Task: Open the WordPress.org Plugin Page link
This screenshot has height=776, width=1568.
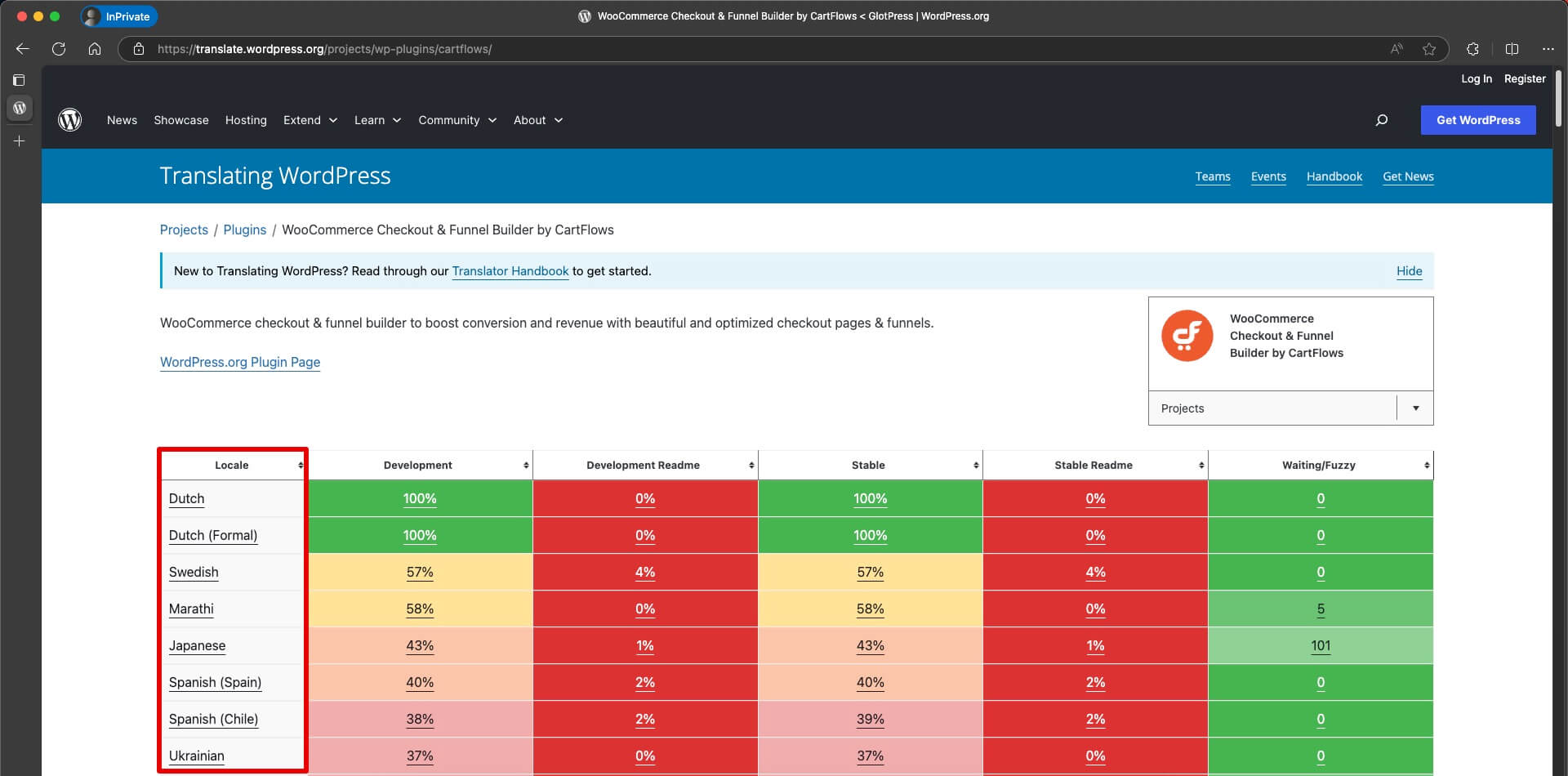Action: [x=240, y=362]
